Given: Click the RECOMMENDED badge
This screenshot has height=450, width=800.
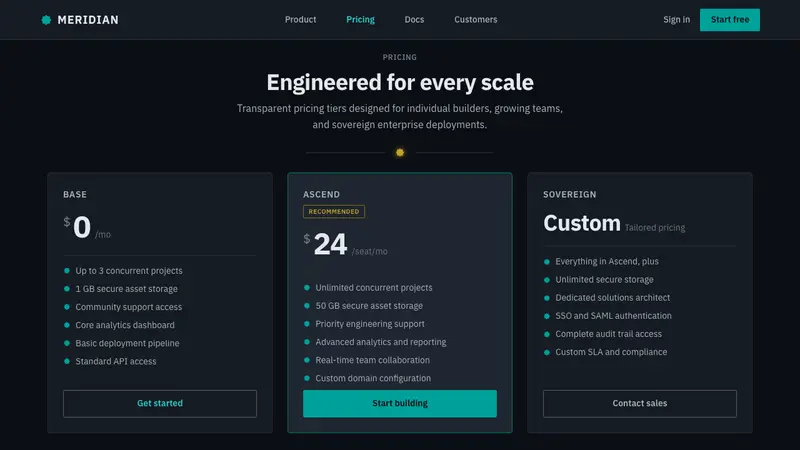Looking at the screenshot, I should (x=334, y=211).
